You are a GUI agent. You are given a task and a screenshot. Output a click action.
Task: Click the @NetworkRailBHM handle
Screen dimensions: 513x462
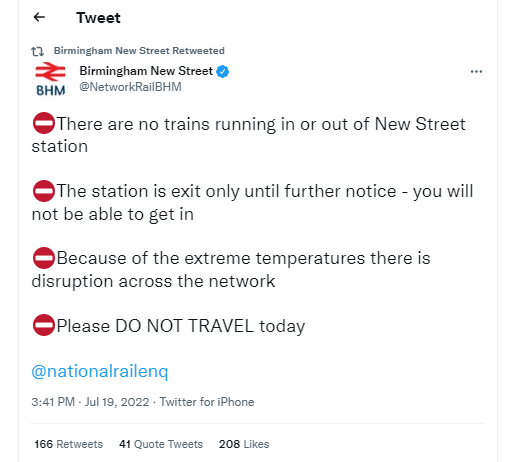[130, 87]
